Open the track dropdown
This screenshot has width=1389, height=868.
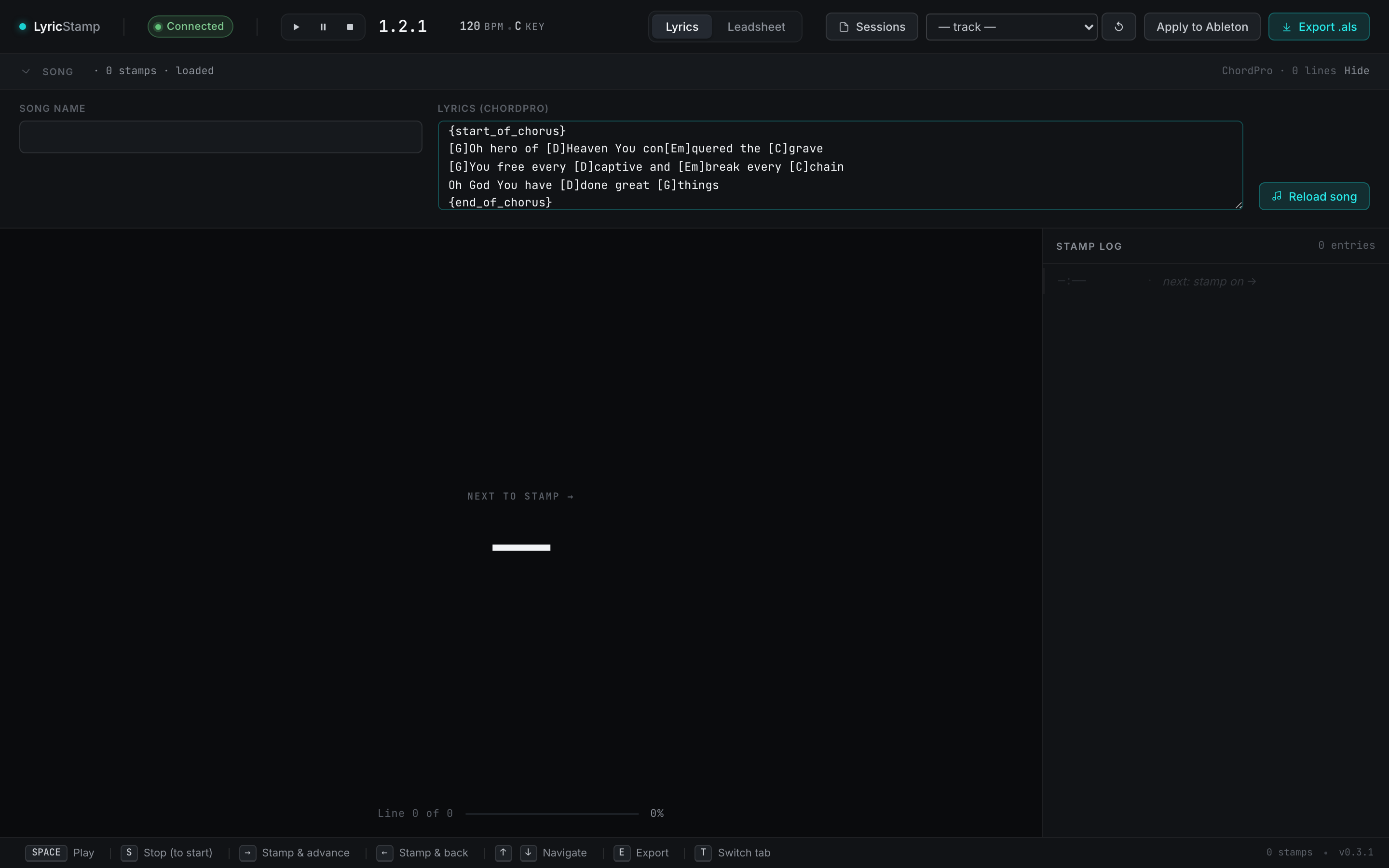tap(1011, 27)
